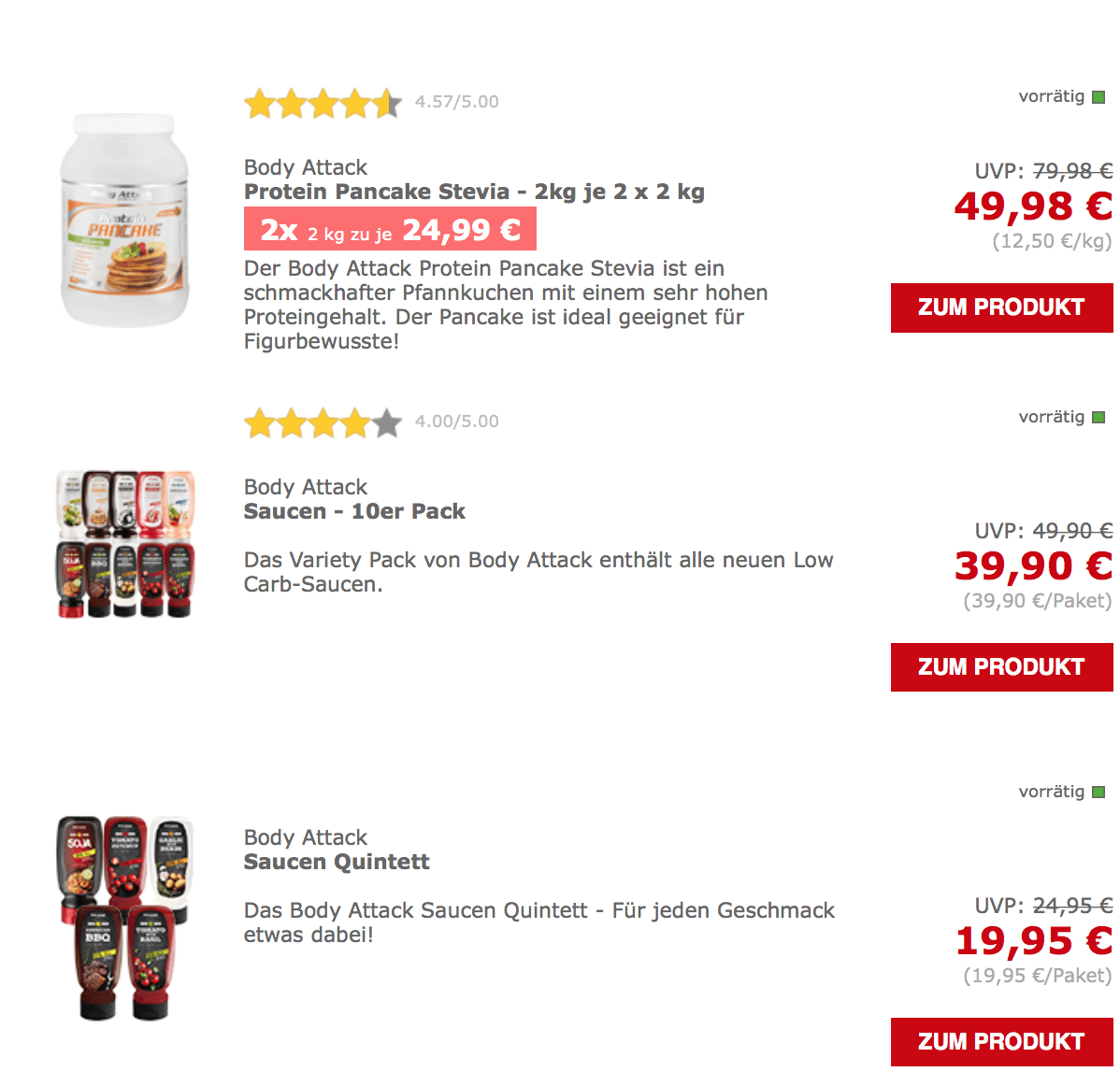Image resolution: width=1120 pixels, height=1086 pixels.
Task: Click green stock indicator for Saucen 10er Pack
Action: tap(1098, 417)
